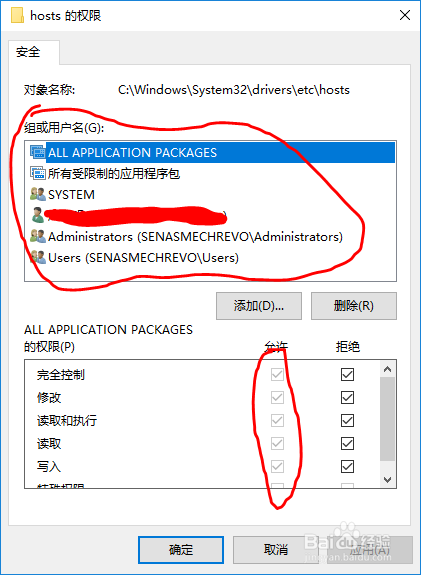Click the 应用(A) button
Image resolution: width=421 pixels, height=575 pixels.
tap(370, 549)
